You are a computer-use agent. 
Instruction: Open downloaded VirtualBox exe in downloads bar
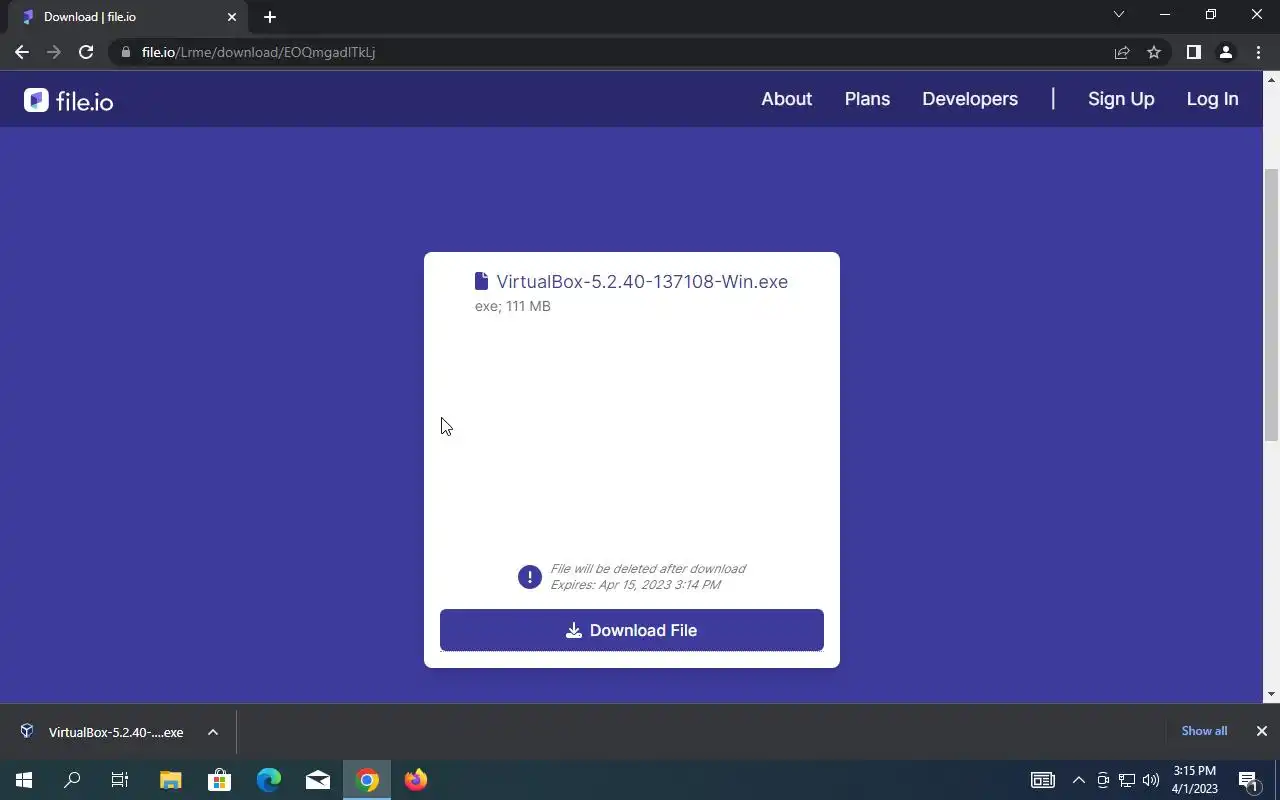click(103, 732)
